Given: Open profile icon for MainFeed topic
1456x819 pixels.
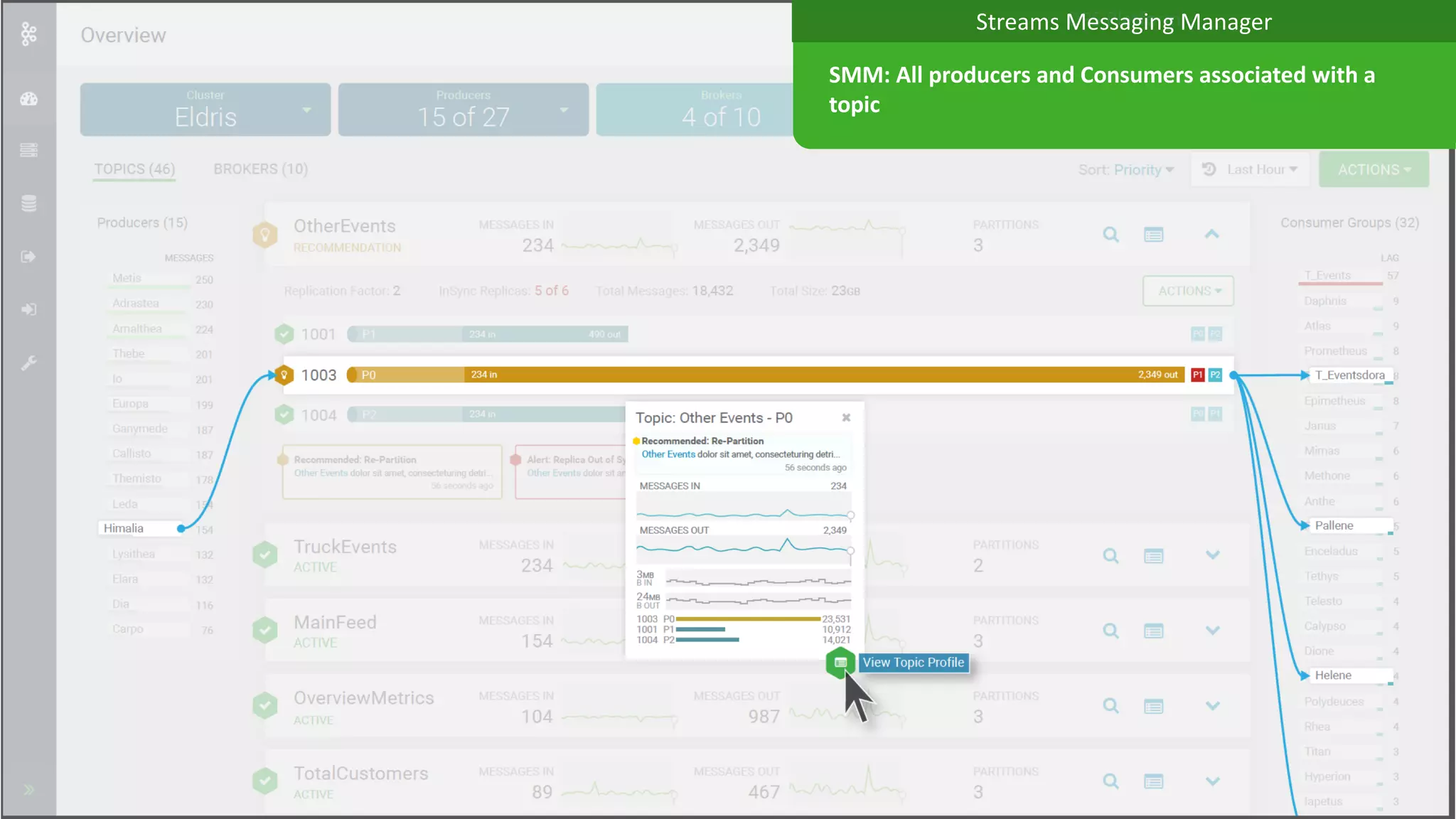Looking at the screenshot, I should coord(1153,631).
